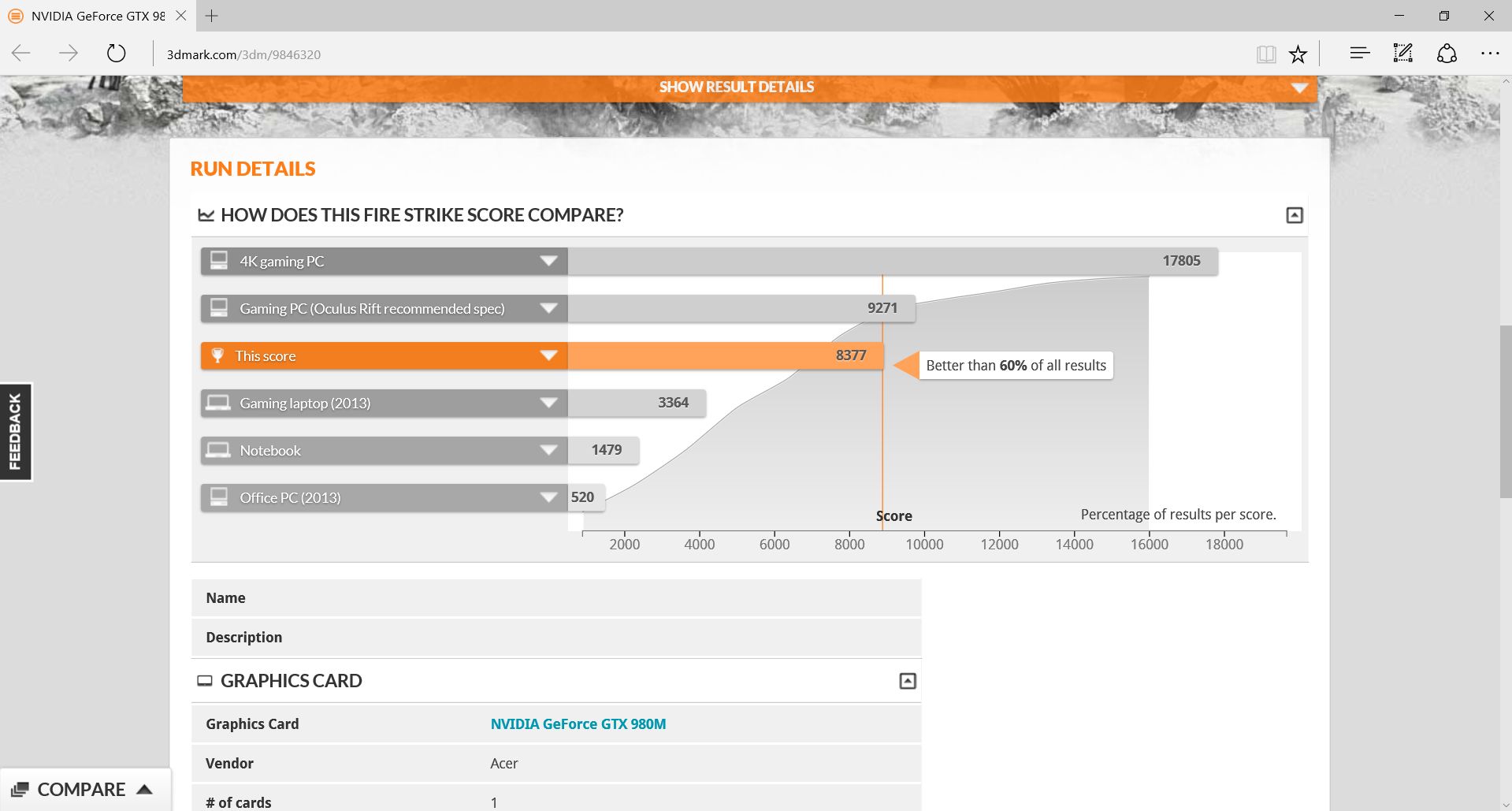The image size is (1512, 811).
Task: Click the Gaming laptop (2013) laptop icon
Action: (x=217, y=403)
